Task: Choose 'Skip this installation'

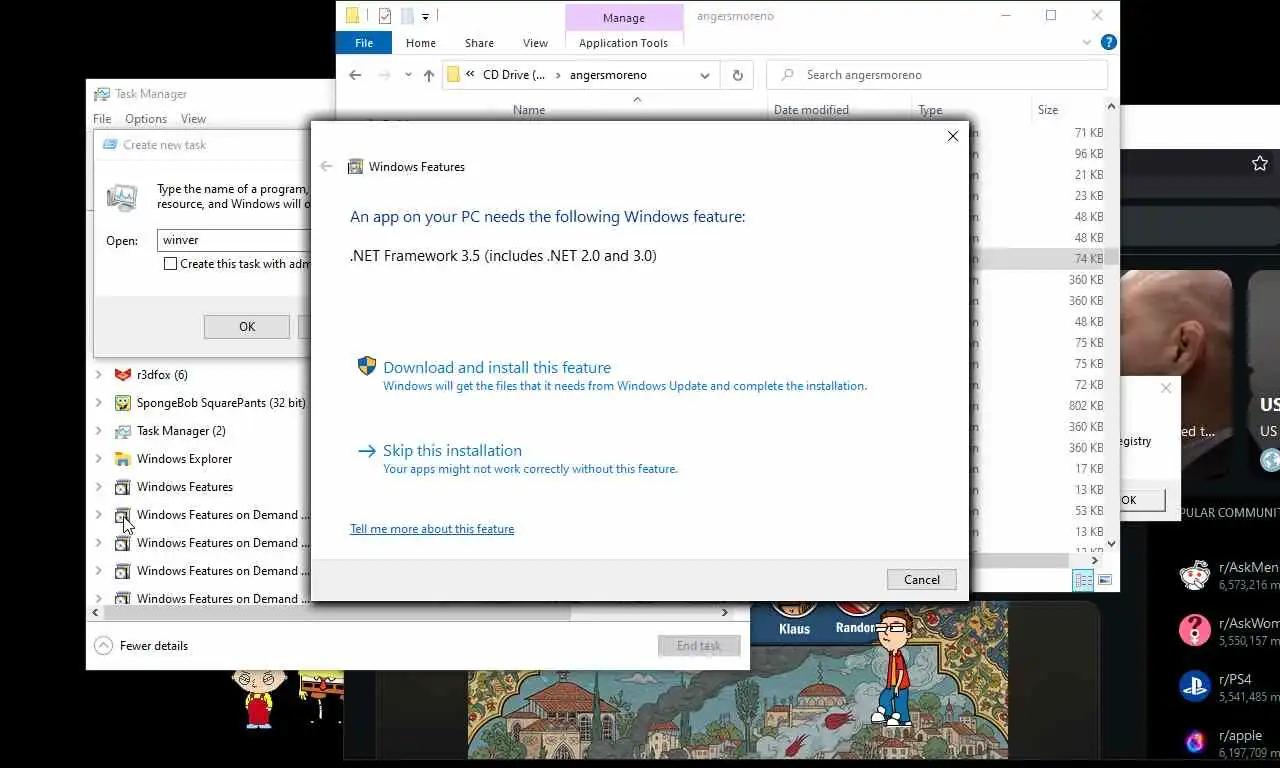Action: [452, 451]
